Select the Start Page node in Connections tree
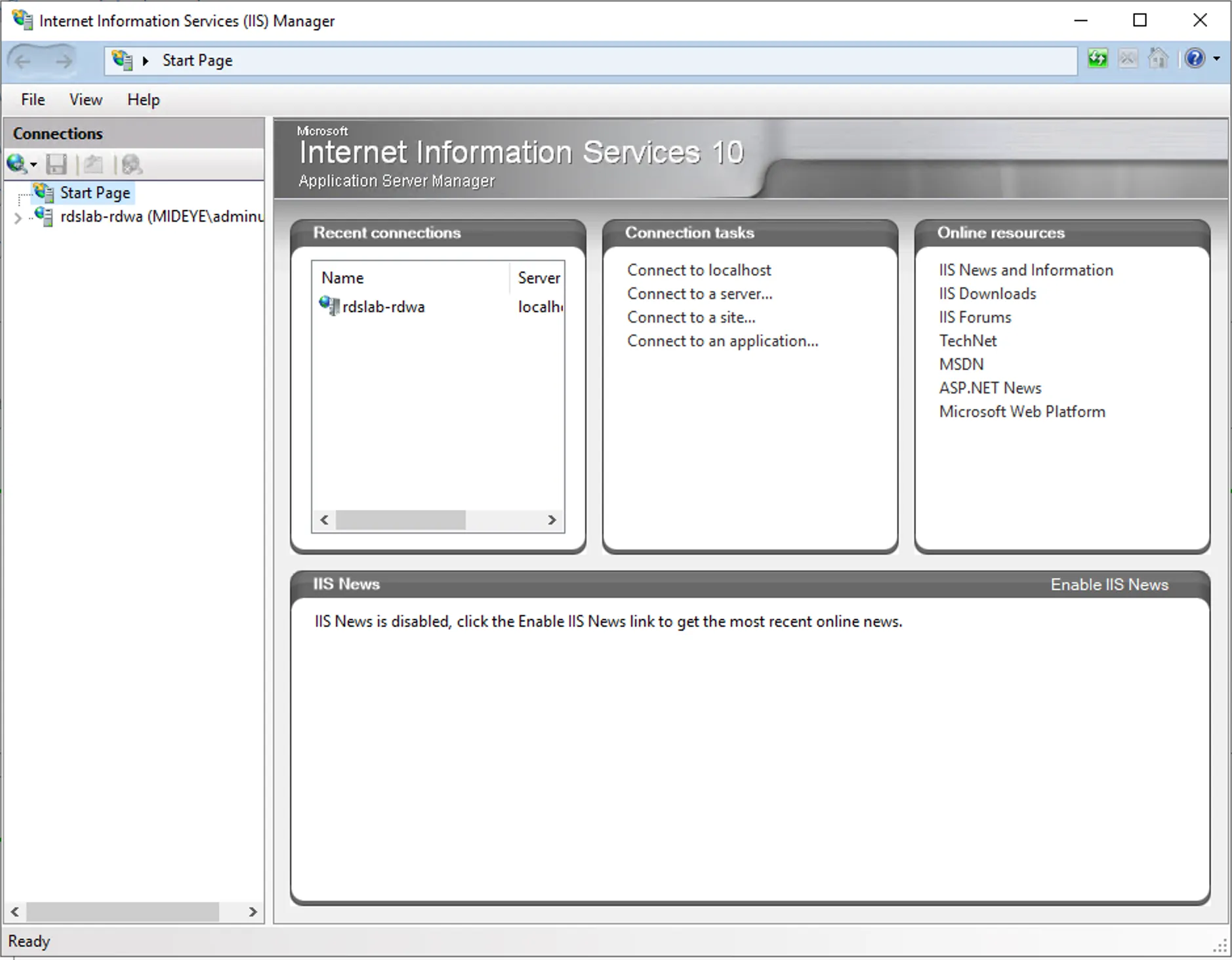The image size is (1232, 960). pyautogui.click(x=94, y=192)
